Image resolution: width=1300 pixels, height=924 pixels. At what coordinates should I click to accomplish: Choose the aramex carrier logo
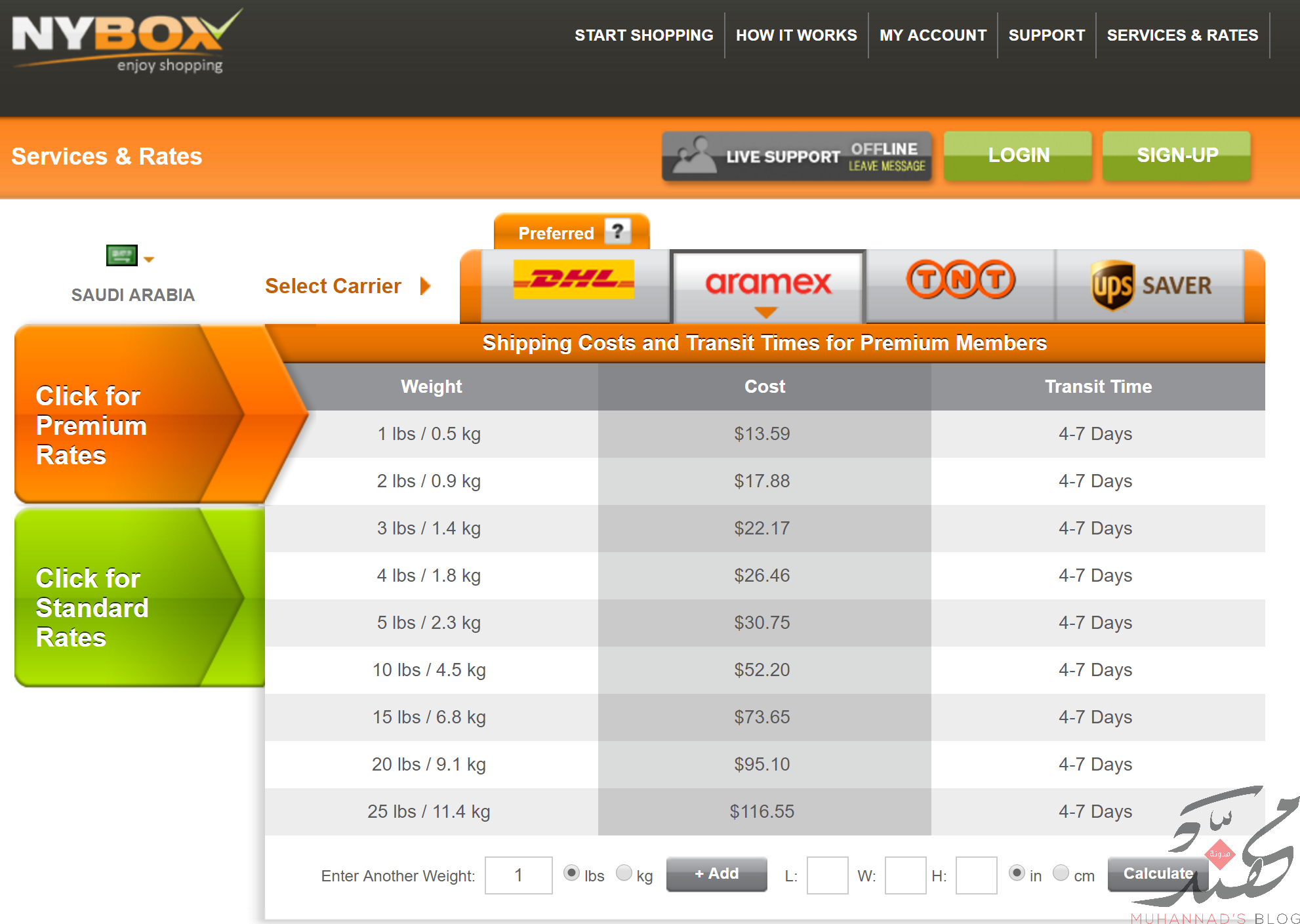[x=768, y=283]
